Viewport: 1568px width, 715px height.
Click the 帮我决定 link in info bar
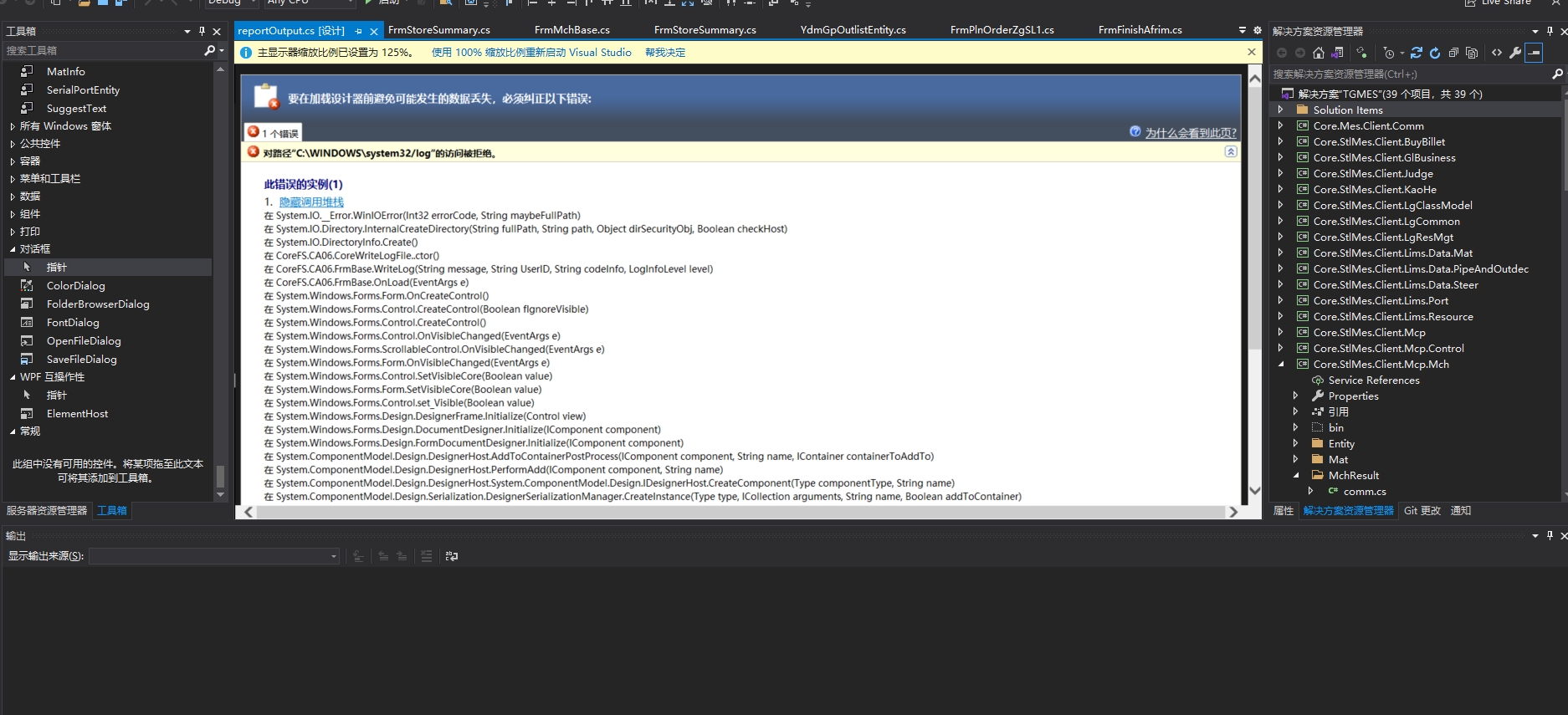click(x=664, y=53)
